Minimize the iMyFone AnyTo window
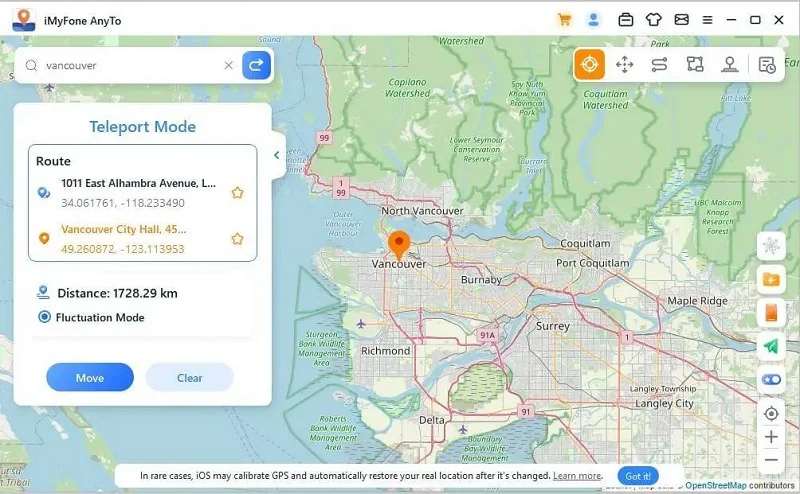This screenshot has width=800, height=494. pyautogui.click(x=731, y=20)
